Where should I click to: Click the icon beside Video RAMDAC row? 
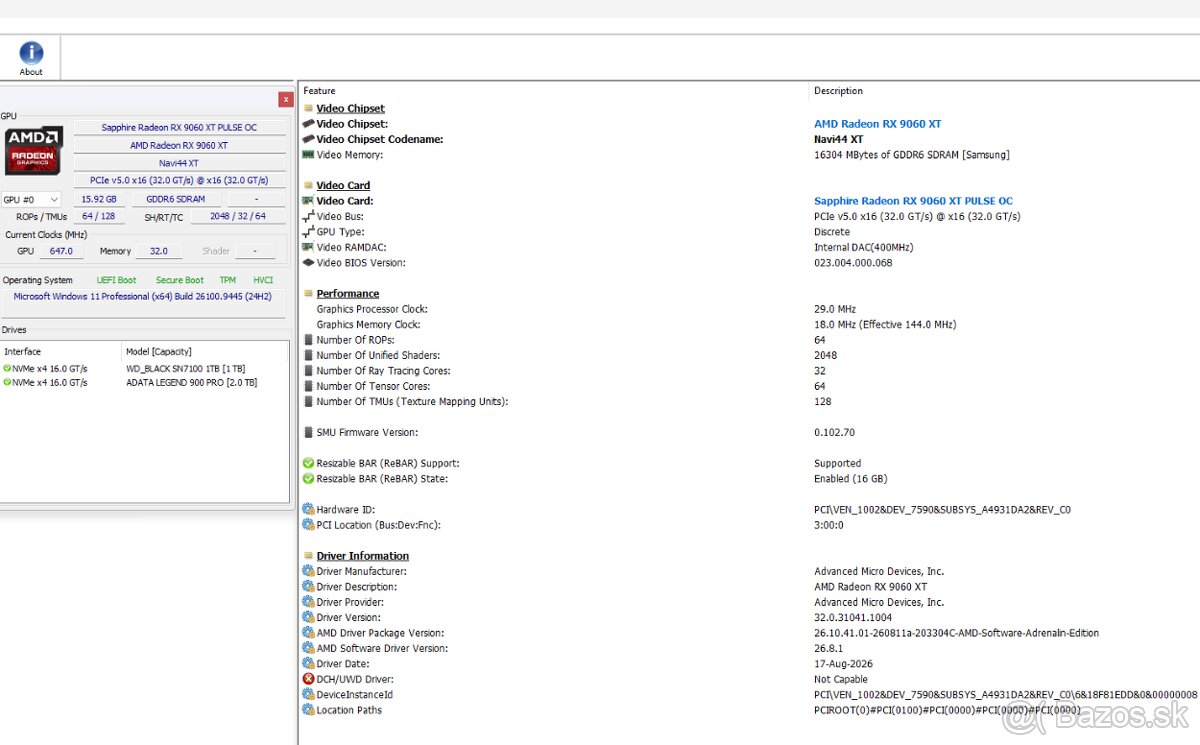coord(308,247)
